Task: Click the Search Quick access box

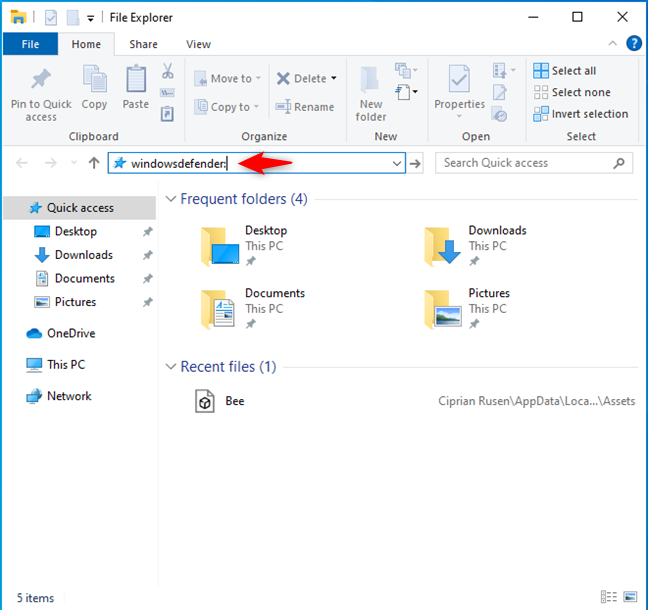Action: tap(534, 163)
